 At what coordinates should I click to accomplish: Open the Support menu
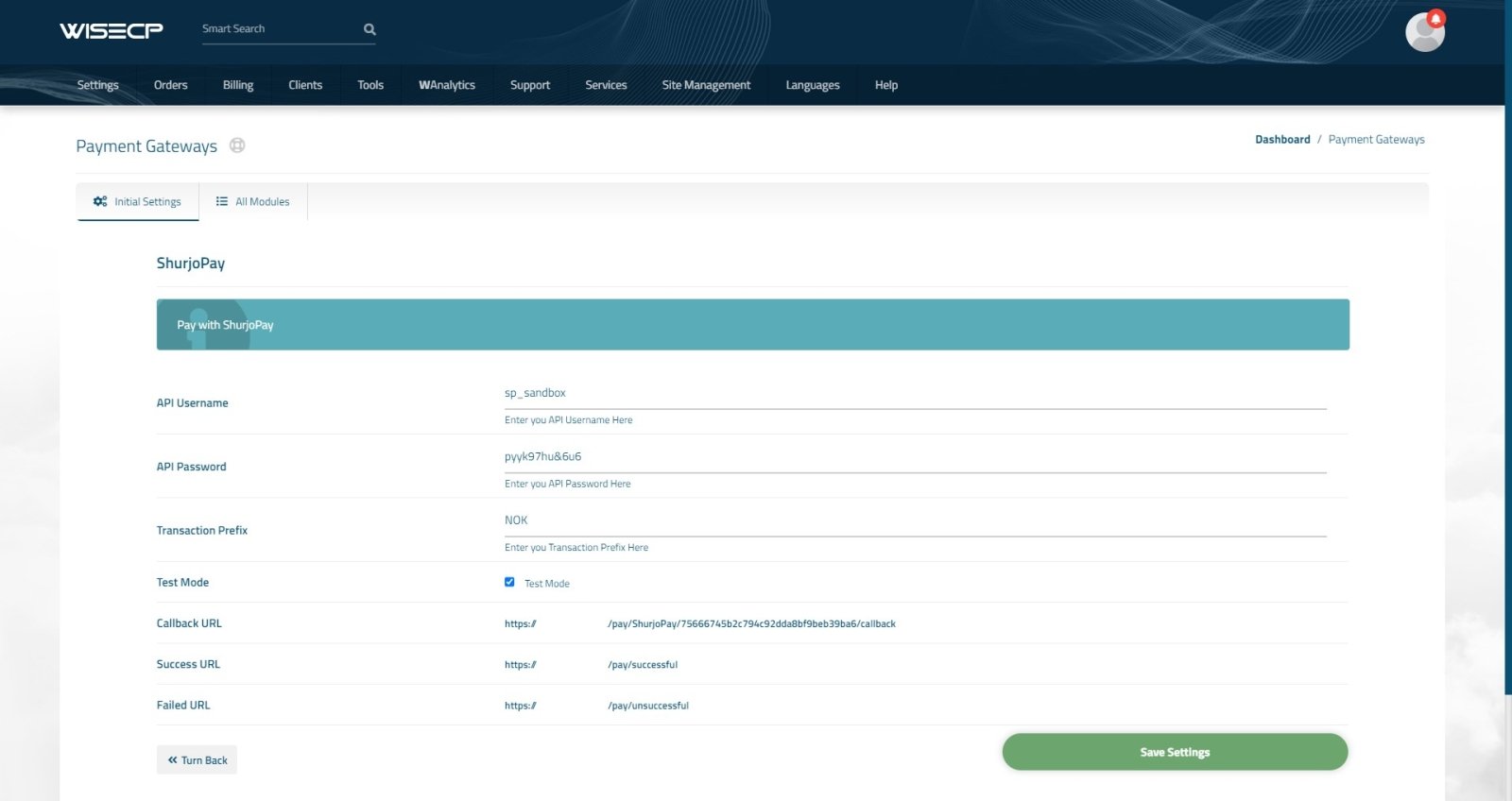pos(530,85)
